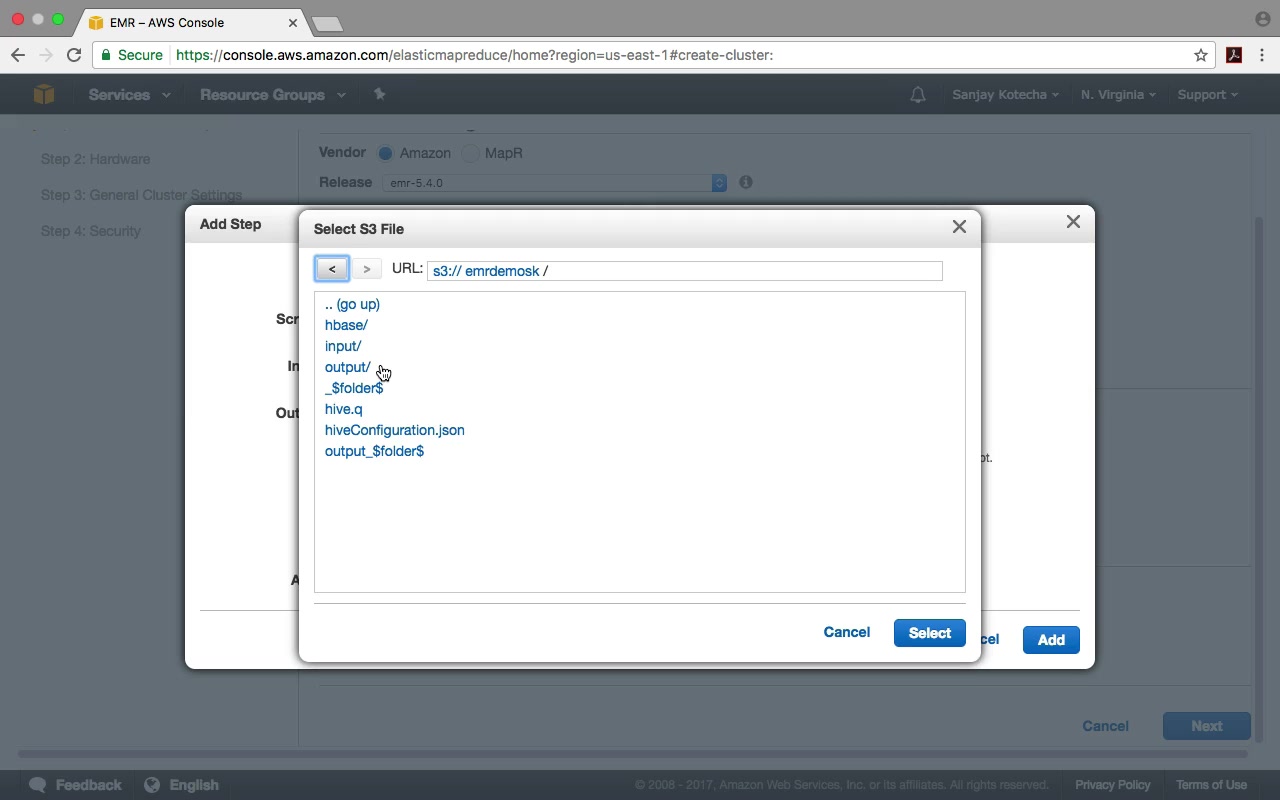Click the .. (go up) entry

coord(352,304)
